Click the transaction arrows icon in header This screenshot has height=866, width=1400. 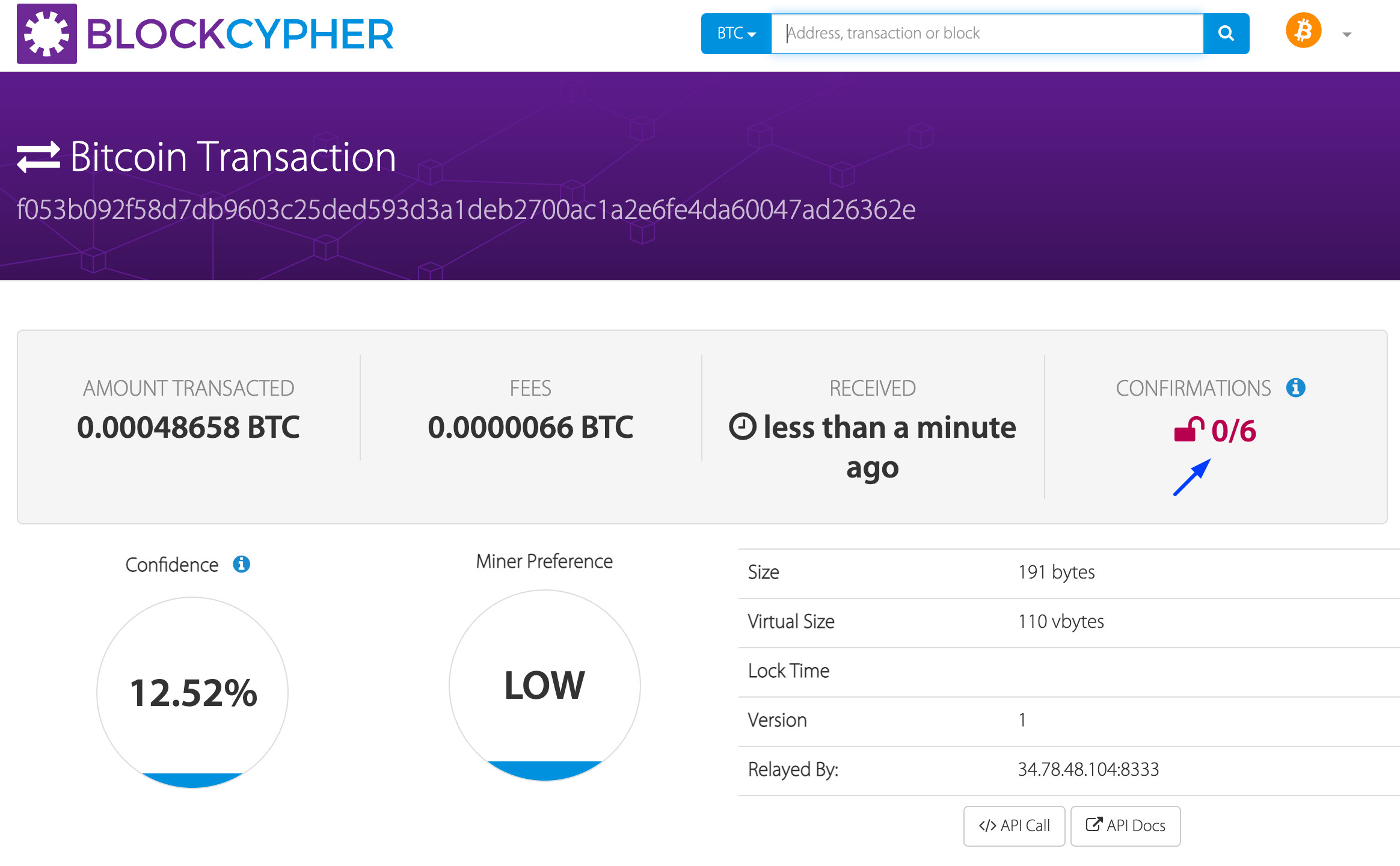(38, 156)
